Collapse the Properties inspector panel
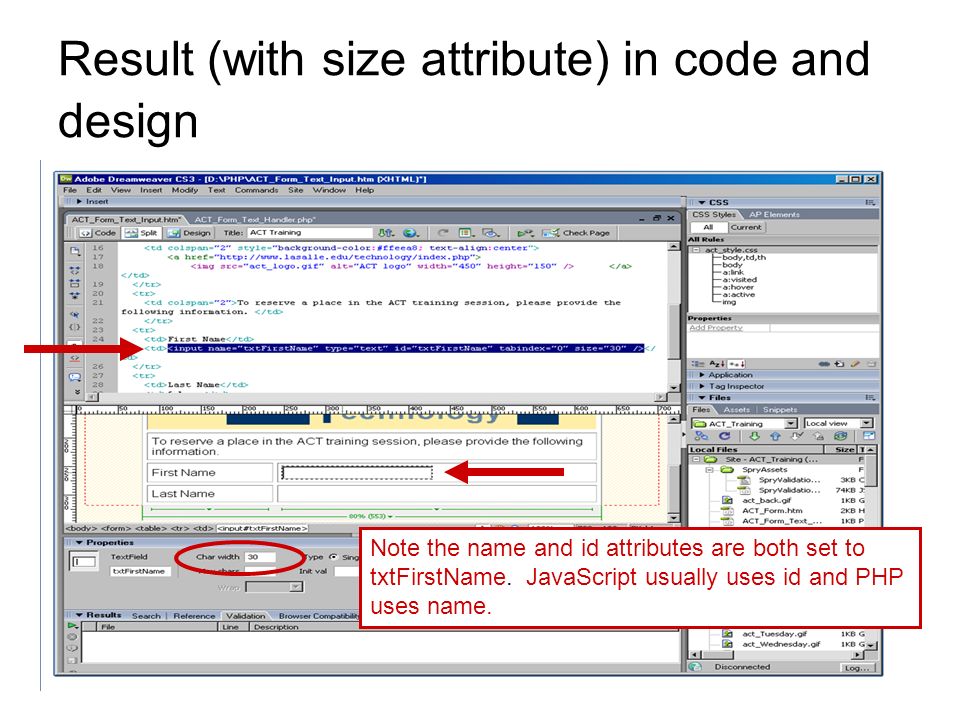The image size is (960, 720). pyautogui.click(x=79, y=542)
